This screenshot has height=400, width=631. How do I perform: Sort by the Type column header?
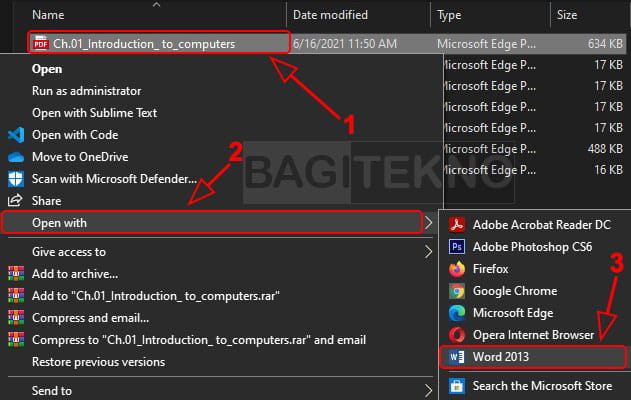(449, 15)
